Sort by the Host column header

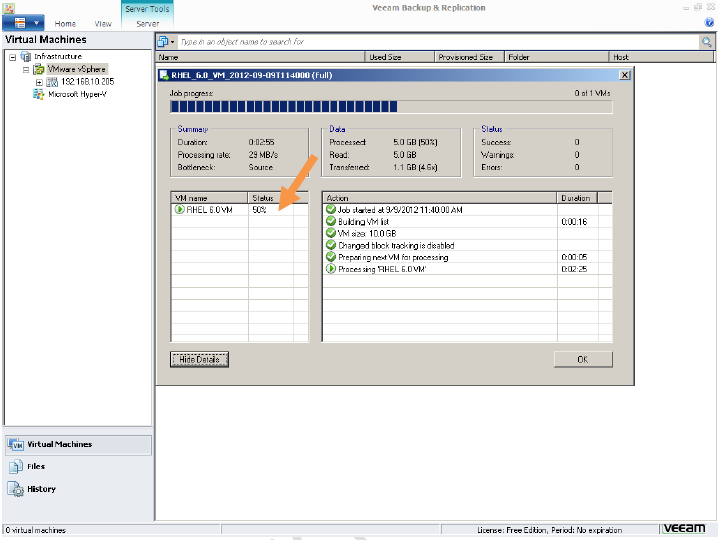[661, 57]
